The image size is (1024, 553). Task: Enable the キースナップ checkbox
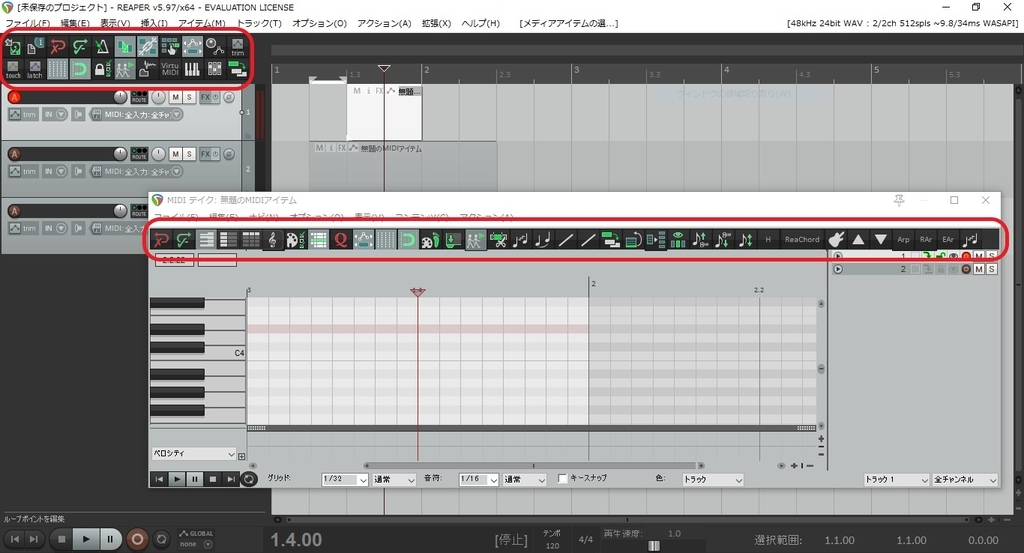[x=562, y=479]
